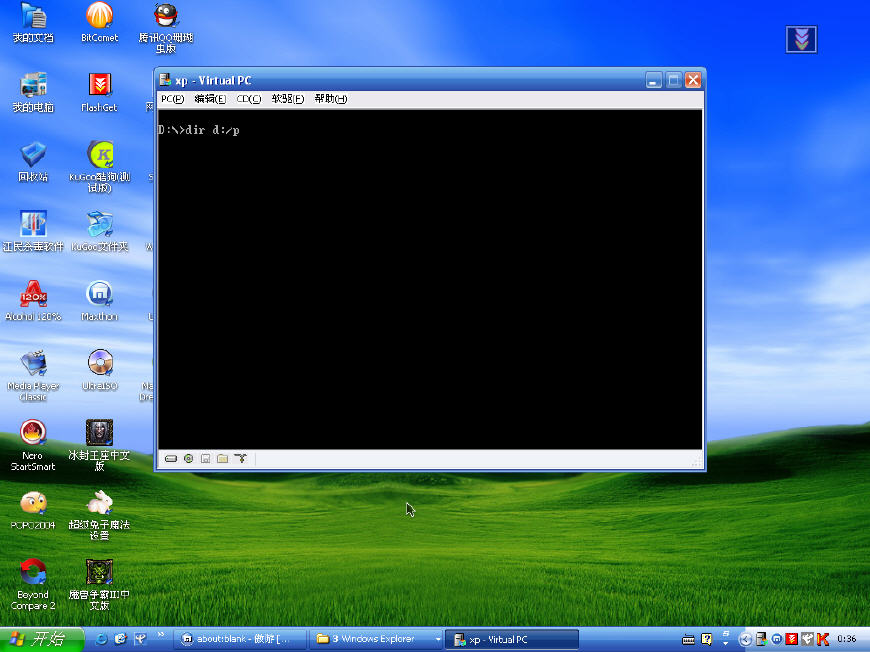The image size is (870, 652).
Task: Maximize the xp - Virtual PC window
Action: (674, 80)
